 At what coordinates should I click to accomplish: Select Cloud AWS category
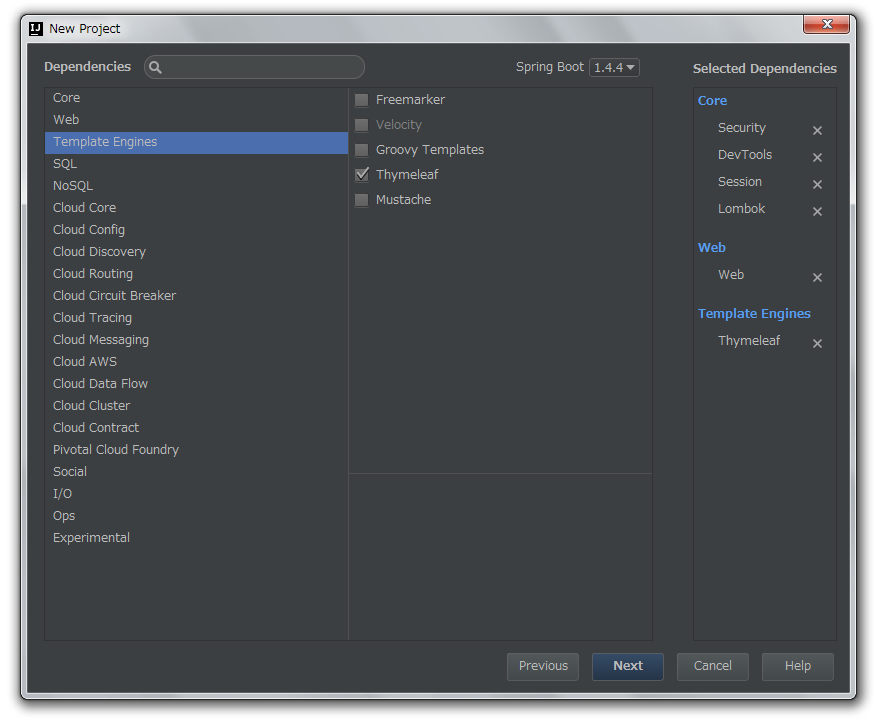click(x=196, y=361)
